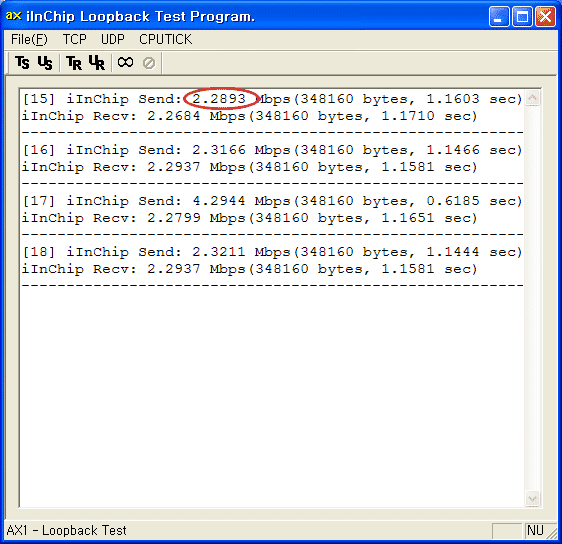Screen dimensions: 562x544
Task: Click the '1.1603 sec' duration in entry 15
Action: tap(473, 99)
